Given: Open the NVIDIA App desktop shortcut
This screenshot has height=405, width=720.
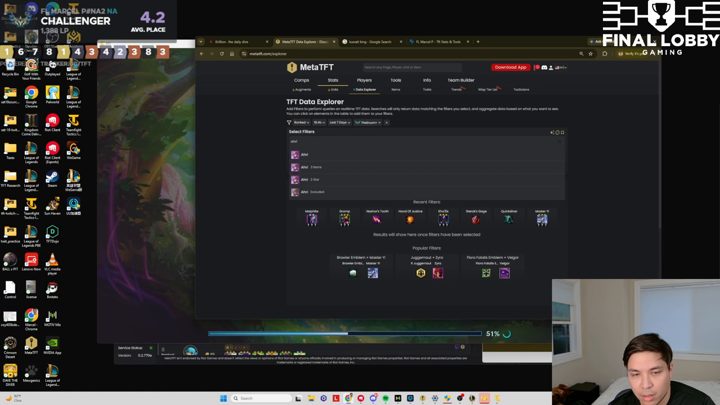Looking at the screenshot, I should (x=52, y=346).
